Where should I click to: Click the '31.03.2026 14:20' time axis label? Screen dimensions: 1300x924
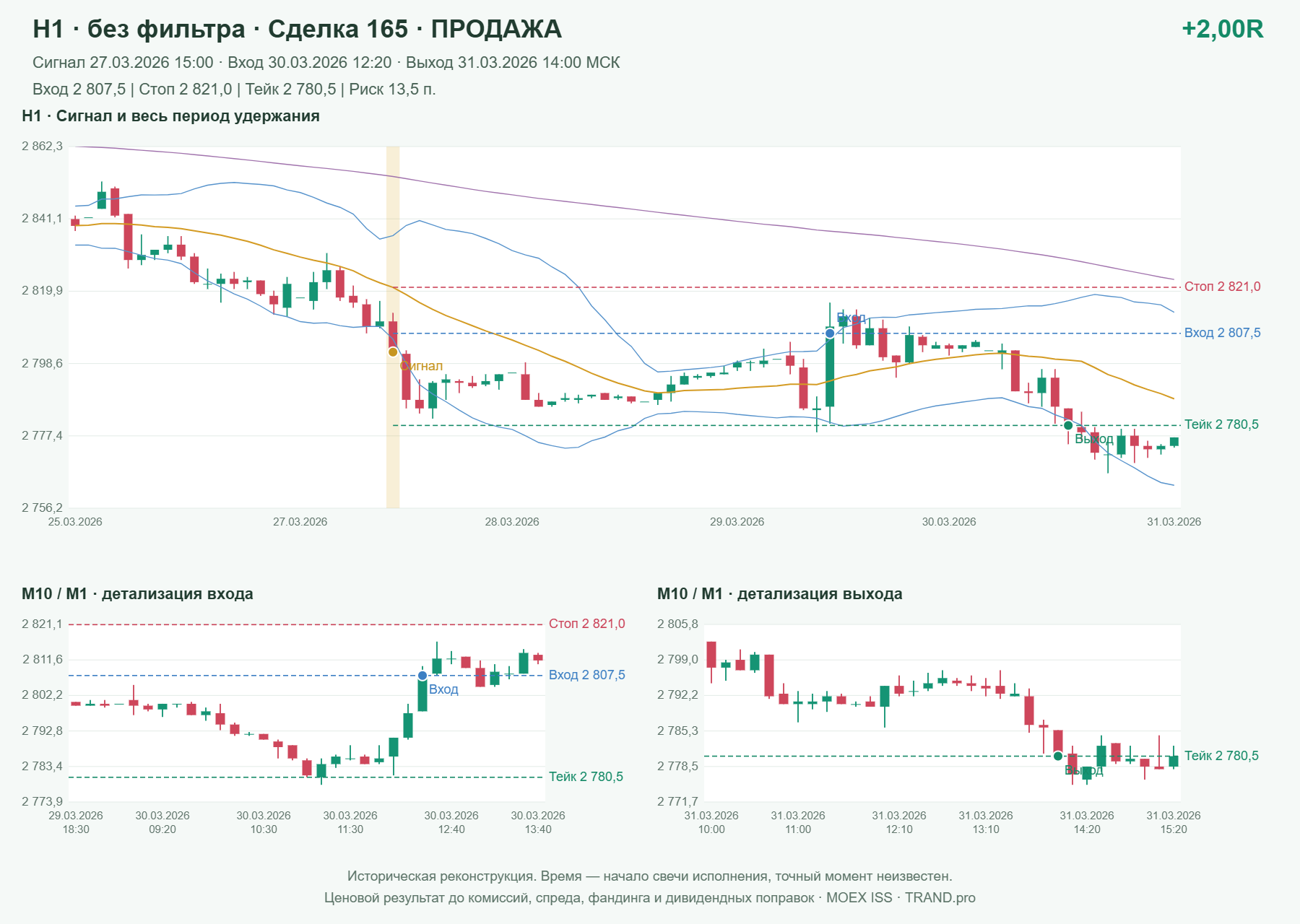click(1087, 822)
